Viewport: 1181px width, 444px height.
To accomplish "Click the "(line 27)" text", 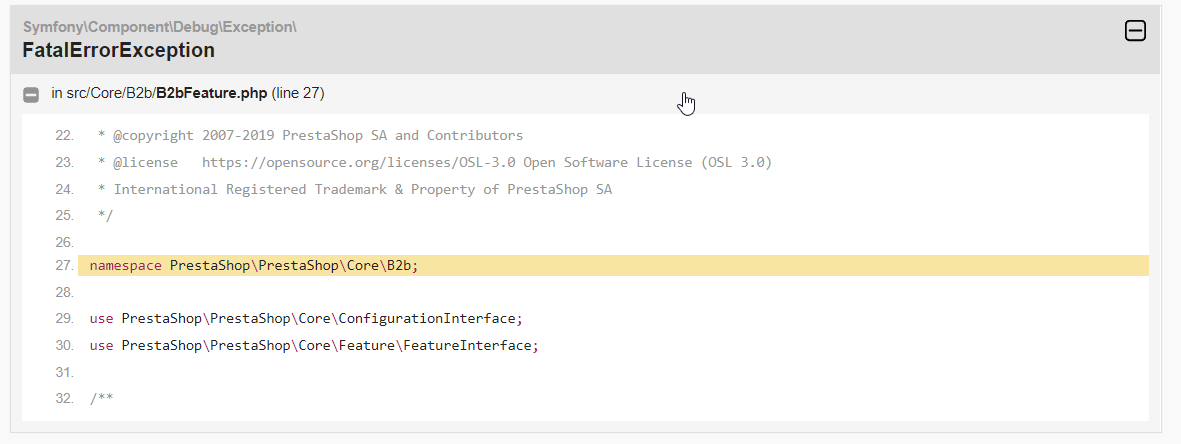I will coord(298,93).
